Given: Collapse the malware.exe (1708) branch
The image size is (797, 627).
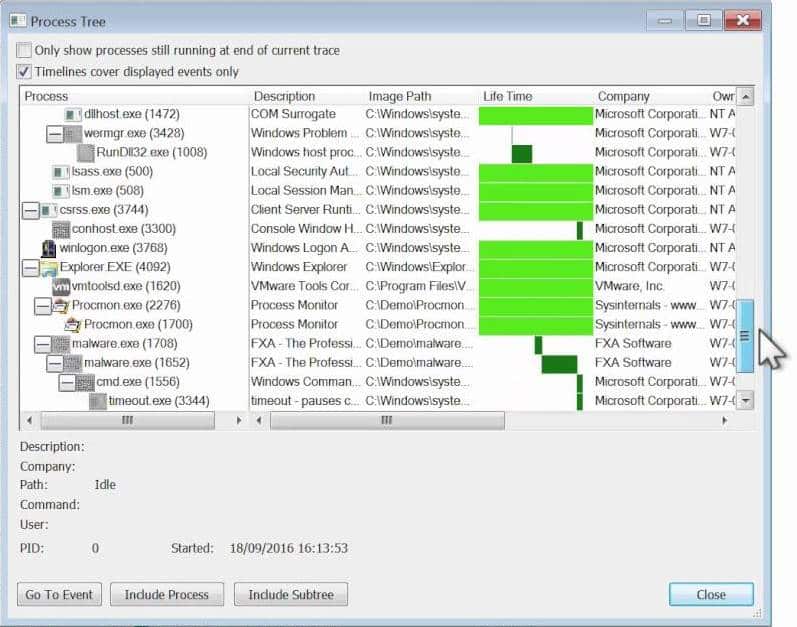Looking at the screenshot, I should (x=42, y=343).
